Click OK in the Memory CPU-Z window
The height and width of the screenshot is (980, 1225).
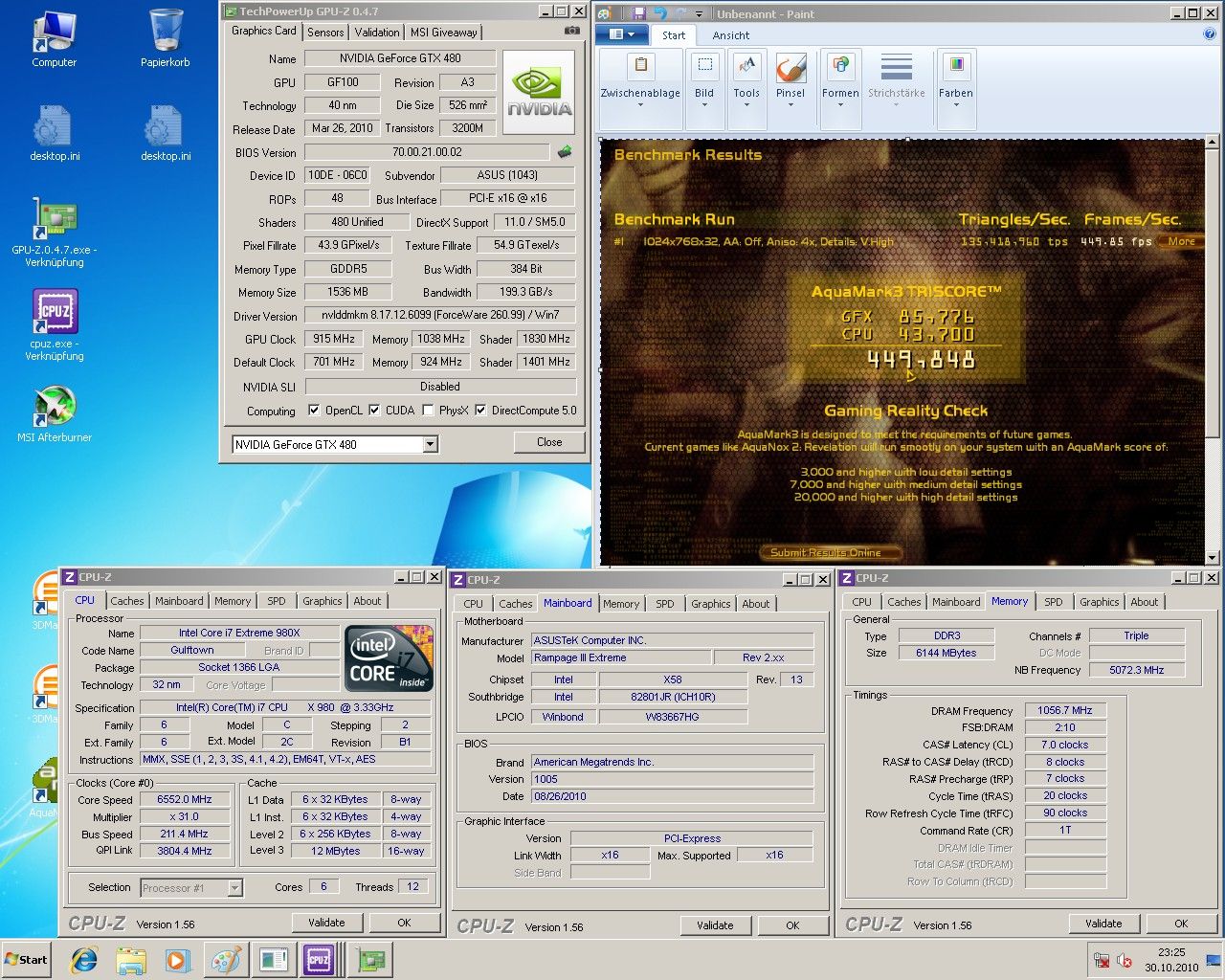click(1181, 924)
